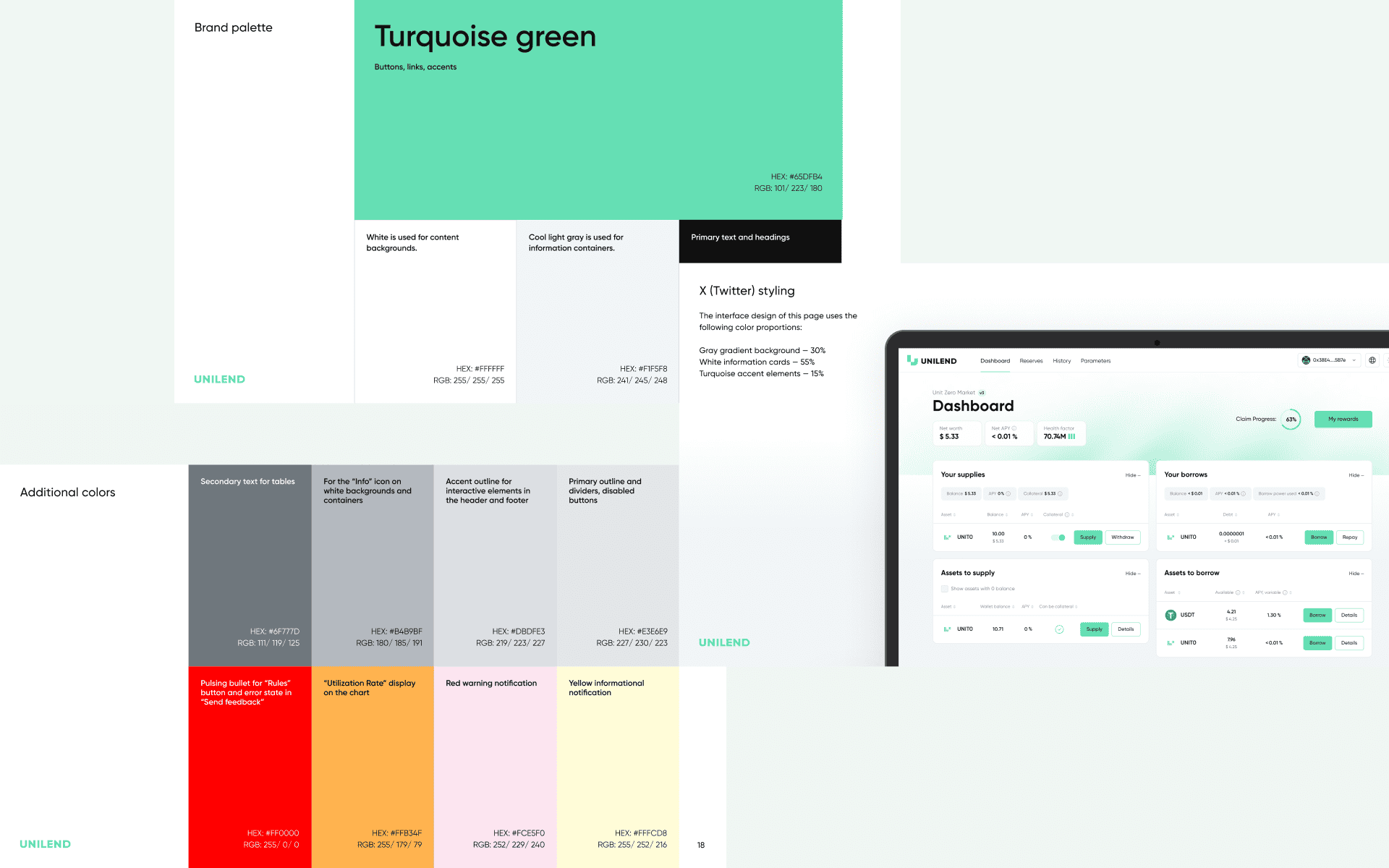Collapse the Your supplies panel via Hide
This screenshot has width=1389, height=868.
(x=1132, y=475)
